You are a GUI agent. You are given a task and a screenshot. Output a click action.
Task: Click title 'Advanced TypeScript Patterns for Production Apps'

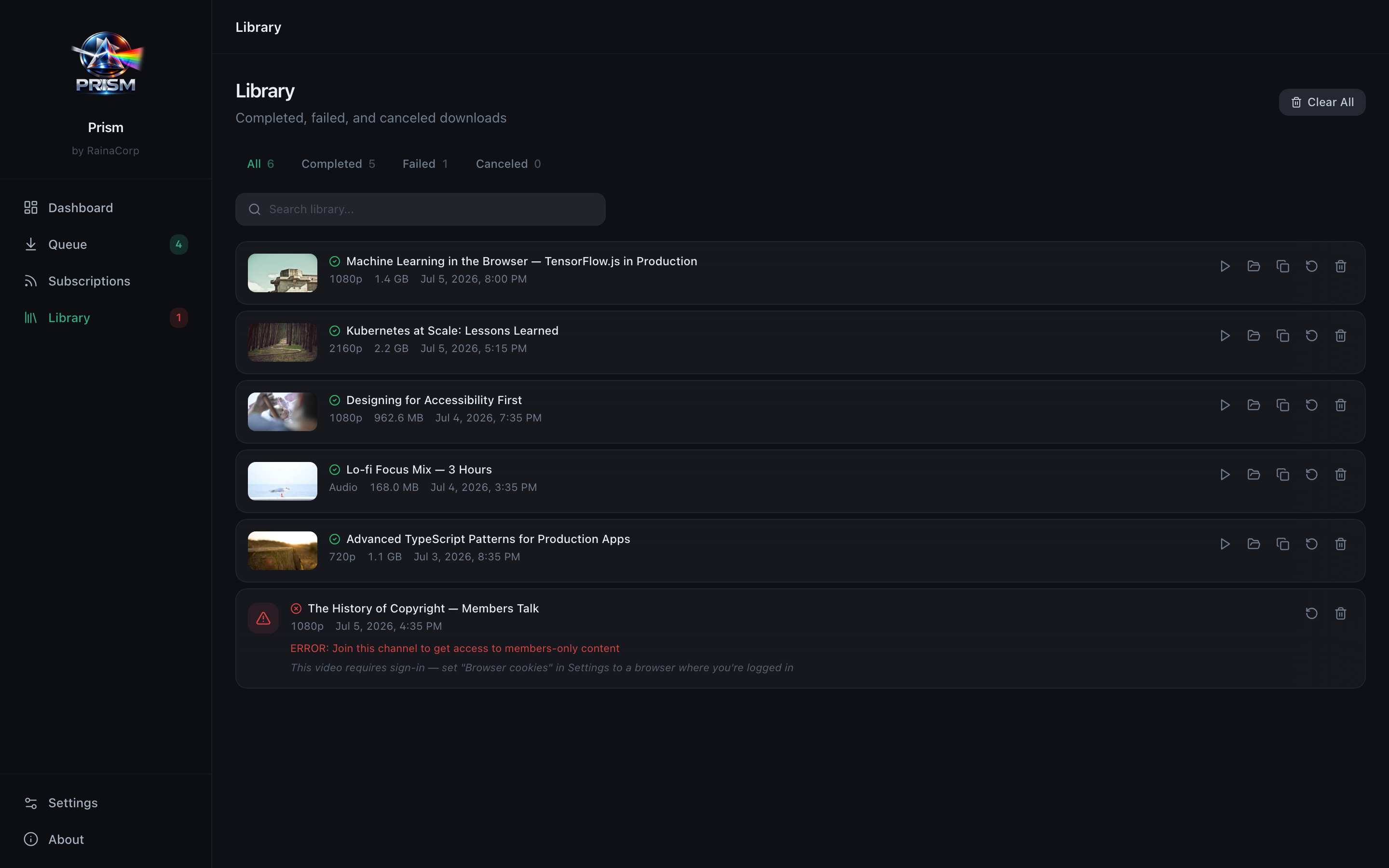point(488,539)
